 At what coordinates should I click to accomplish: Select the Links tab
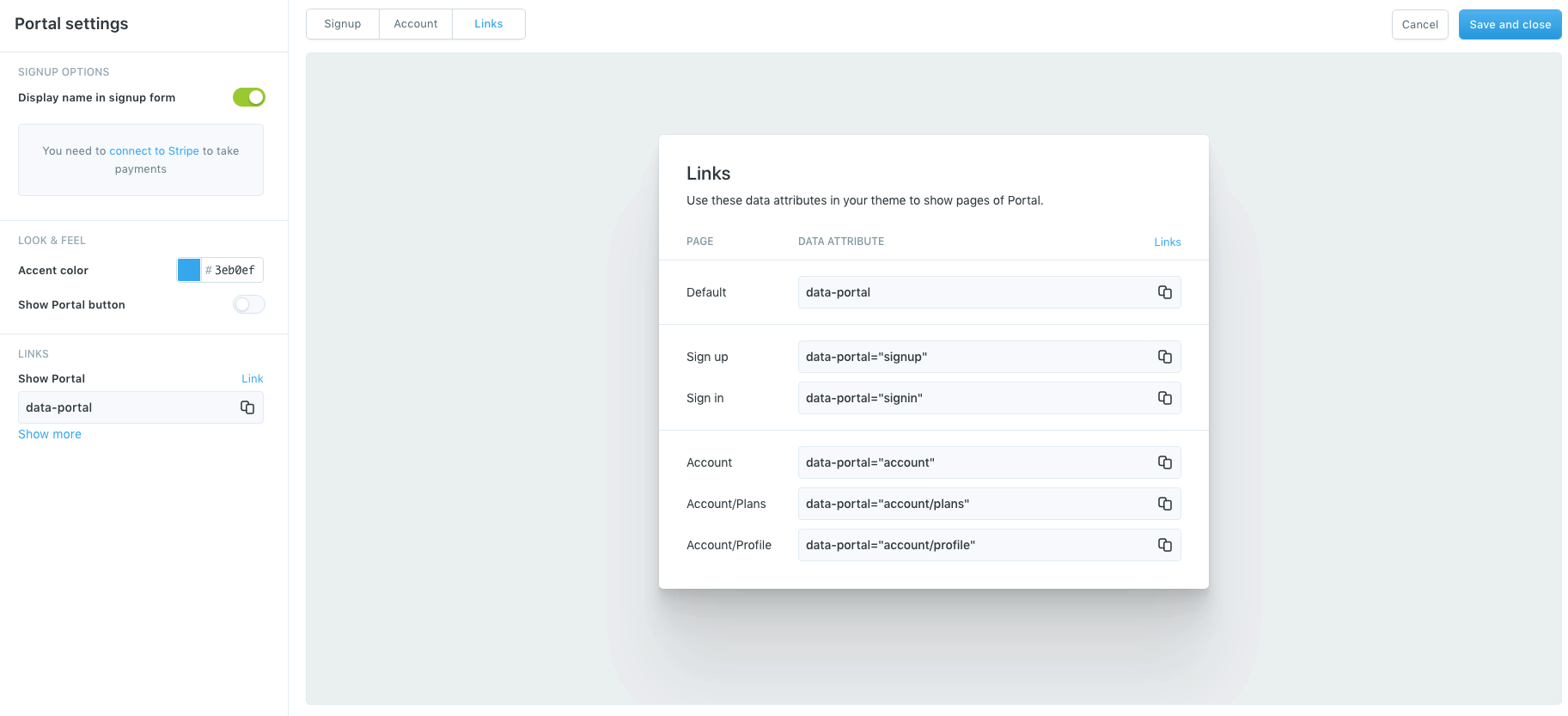tap(489, 24)
